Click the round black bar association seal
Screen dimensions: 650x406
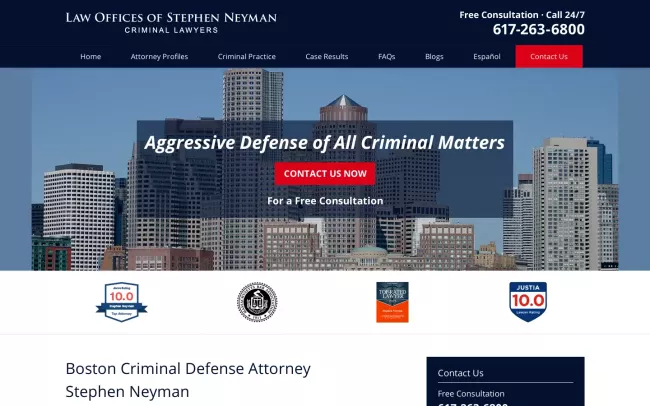pos(257,302)
